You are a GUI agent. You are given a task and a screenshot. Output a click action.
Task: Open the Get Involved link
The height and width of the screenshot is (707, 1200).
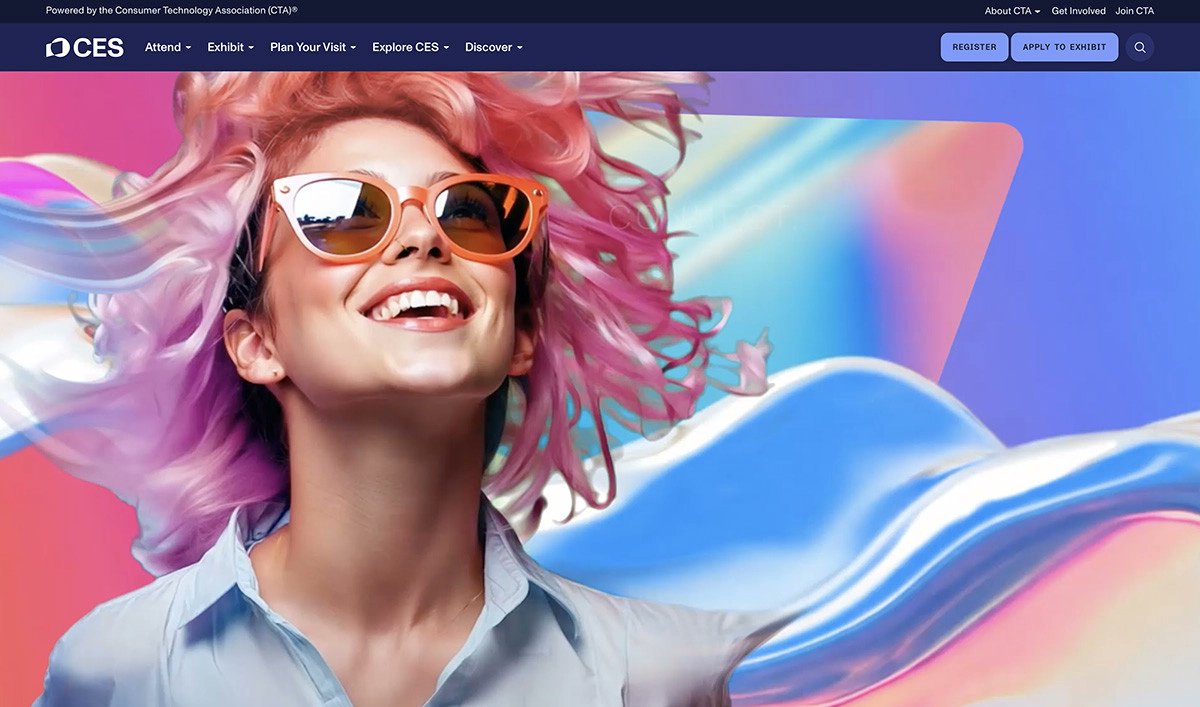(1078, 11)
